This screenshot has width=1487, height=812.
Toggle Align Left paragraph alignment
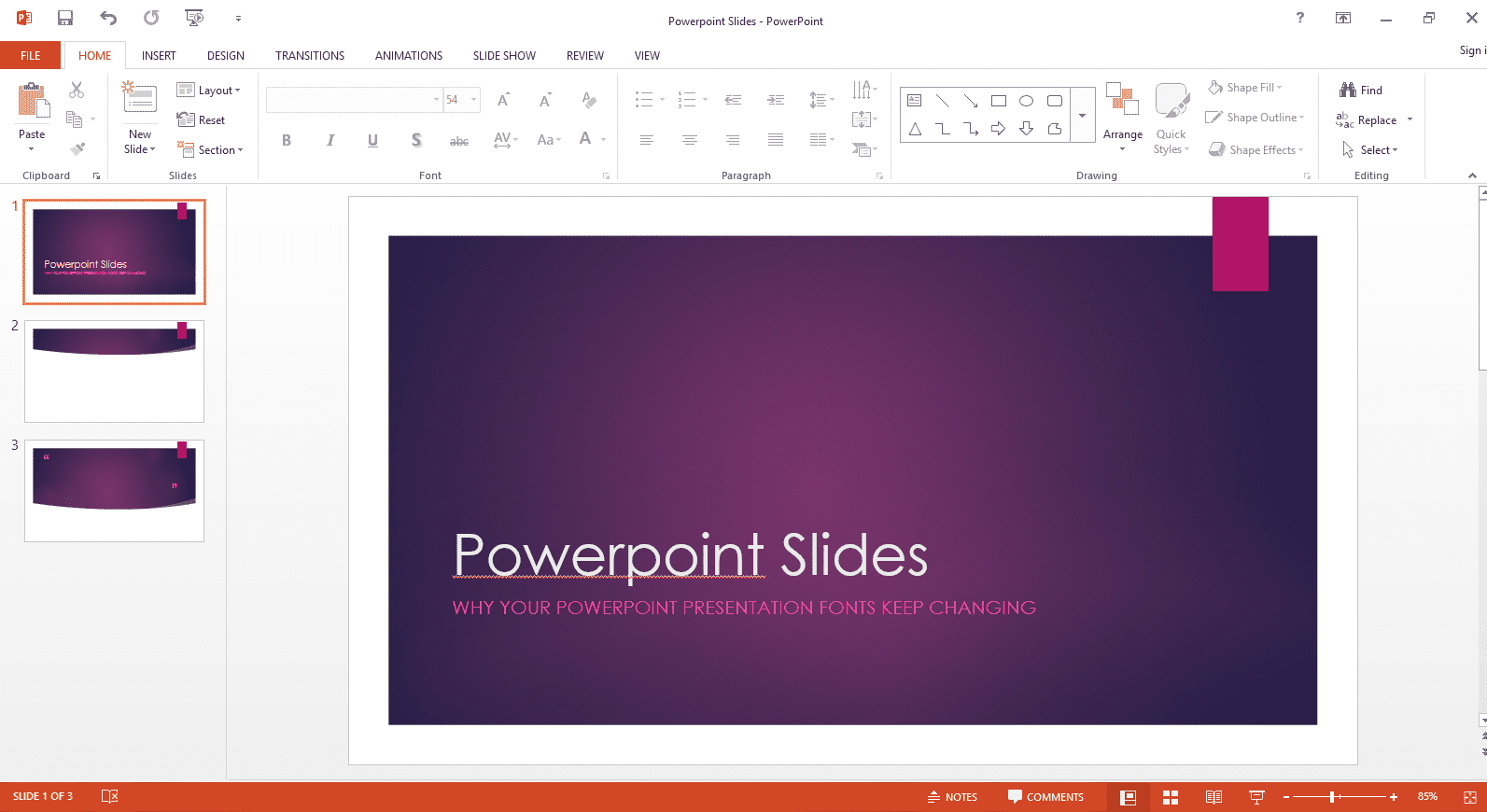646,140
